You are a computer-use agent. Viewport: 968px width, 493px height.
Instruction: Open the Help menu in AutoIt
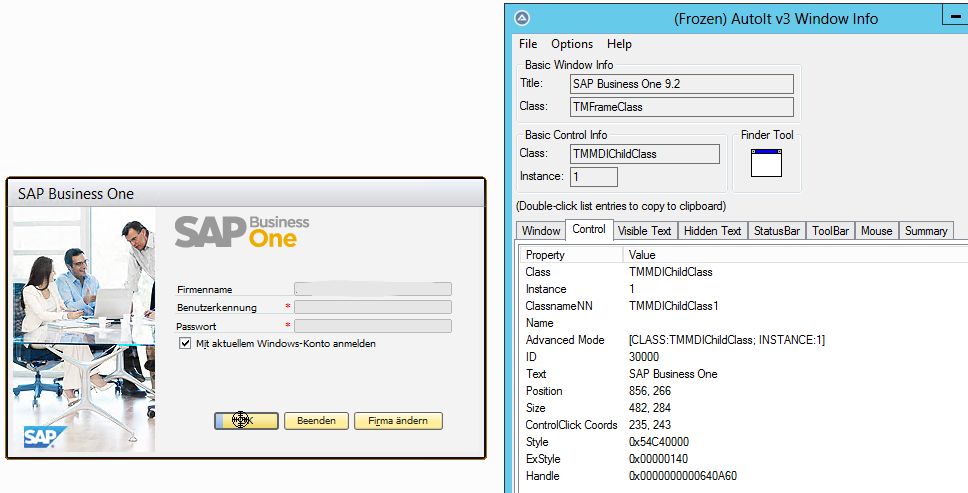click(619, 44)
